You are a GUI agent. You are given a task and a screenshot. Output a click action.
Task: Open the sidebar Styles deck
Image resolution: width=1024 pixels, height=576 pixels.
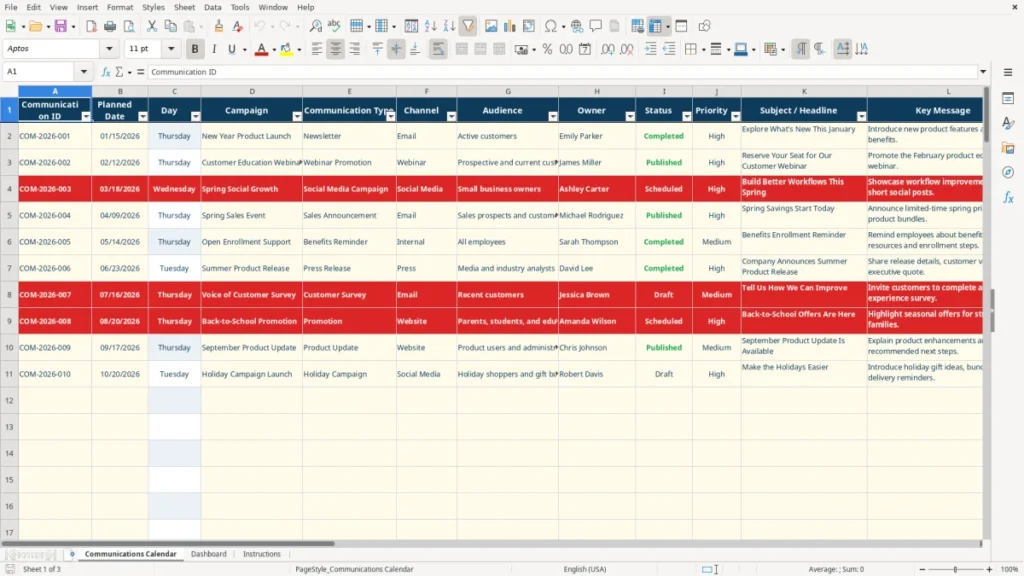coord(1008,123)
